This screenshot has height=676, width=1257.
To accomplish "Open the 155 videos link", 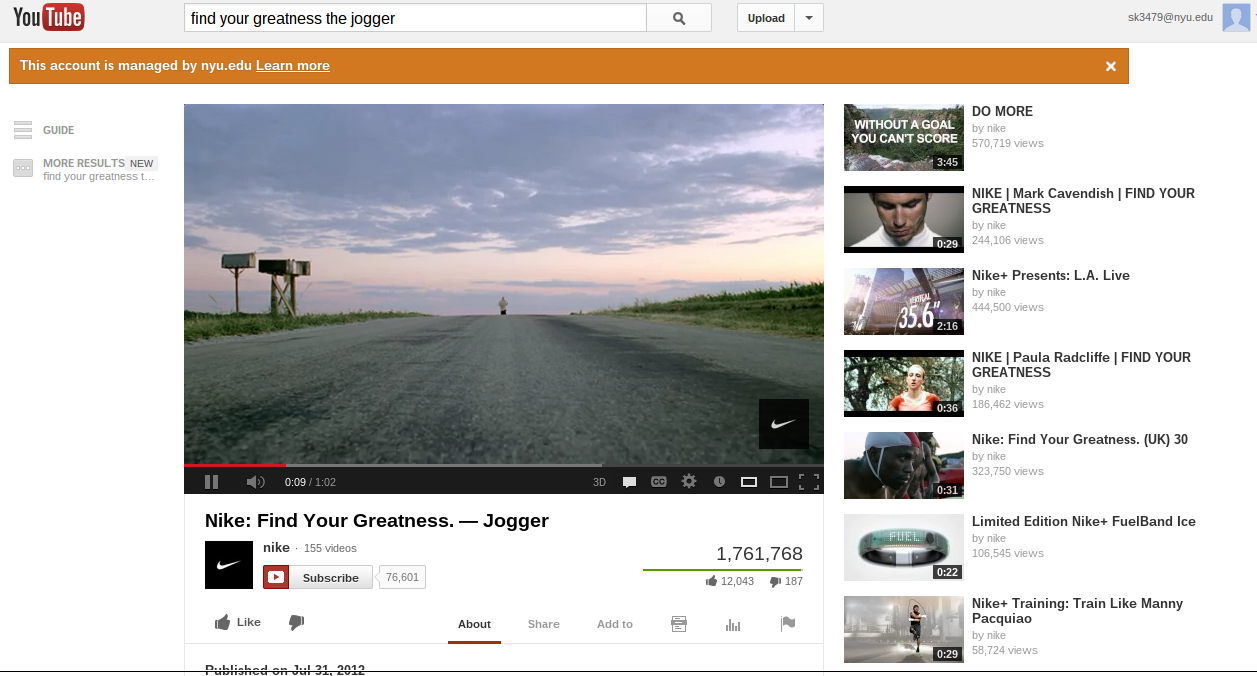I will click(x=330, y=548).
